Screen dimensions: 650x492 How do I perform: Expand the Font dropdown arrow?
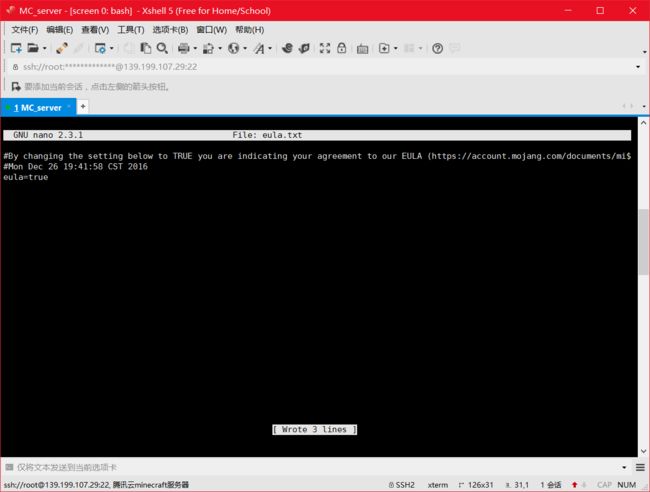[270, 48]
